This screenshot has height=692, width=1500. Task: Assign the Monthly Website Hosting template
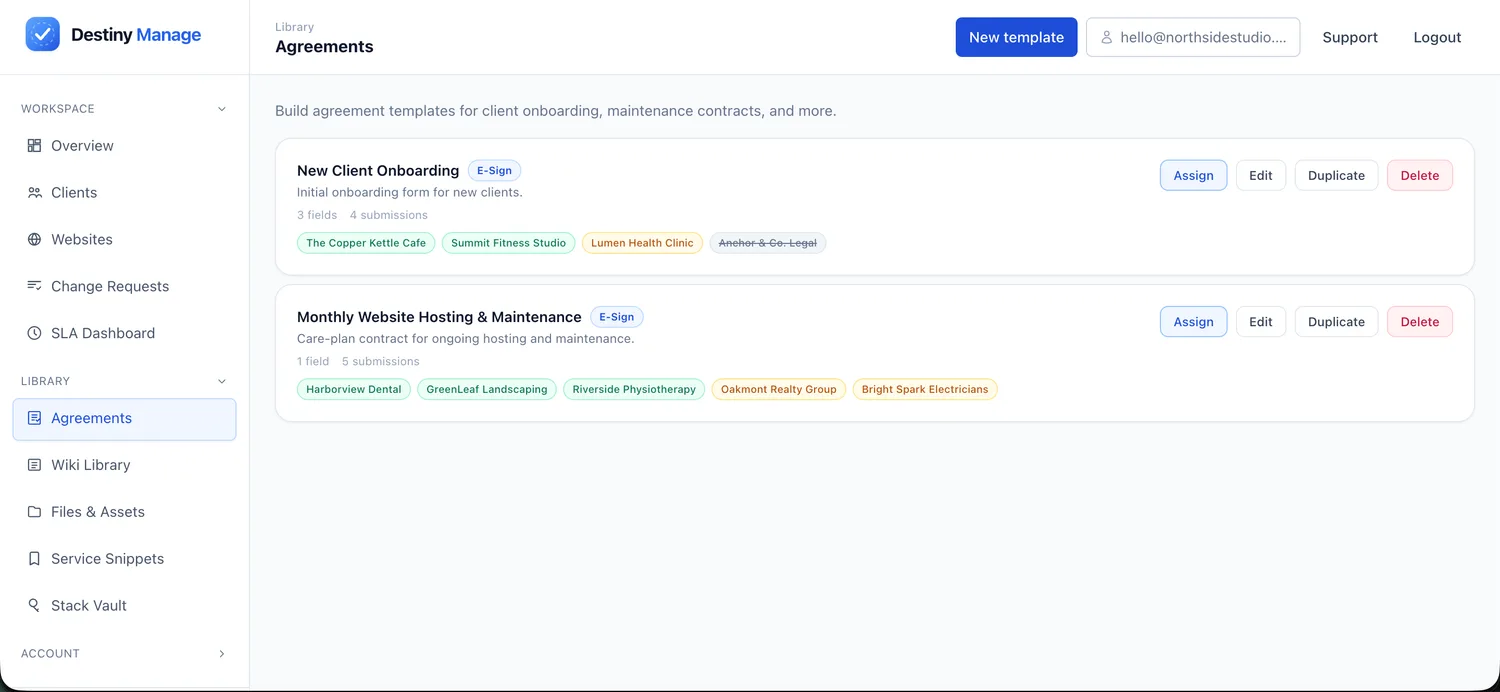click(x=1193, y=322)
